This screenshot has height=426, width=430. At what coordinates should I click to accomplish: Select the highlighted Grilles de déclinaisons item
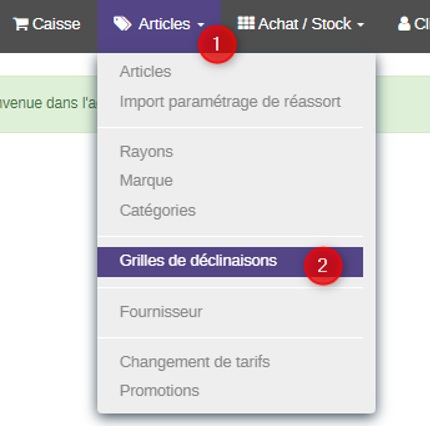pyautogui.click(x=230, y=262)
